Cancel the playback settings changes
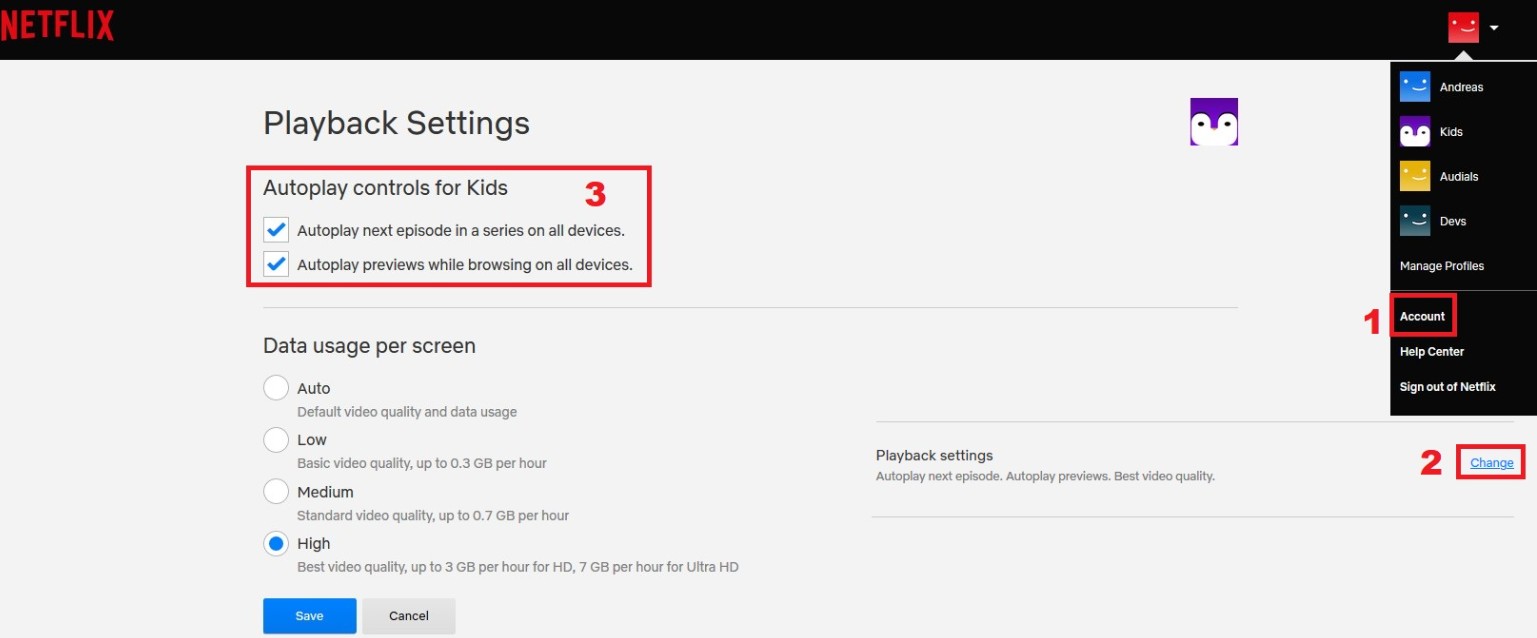Image resolution: width=1537 pixels, height=638 pixels. (x=408, y=615)
